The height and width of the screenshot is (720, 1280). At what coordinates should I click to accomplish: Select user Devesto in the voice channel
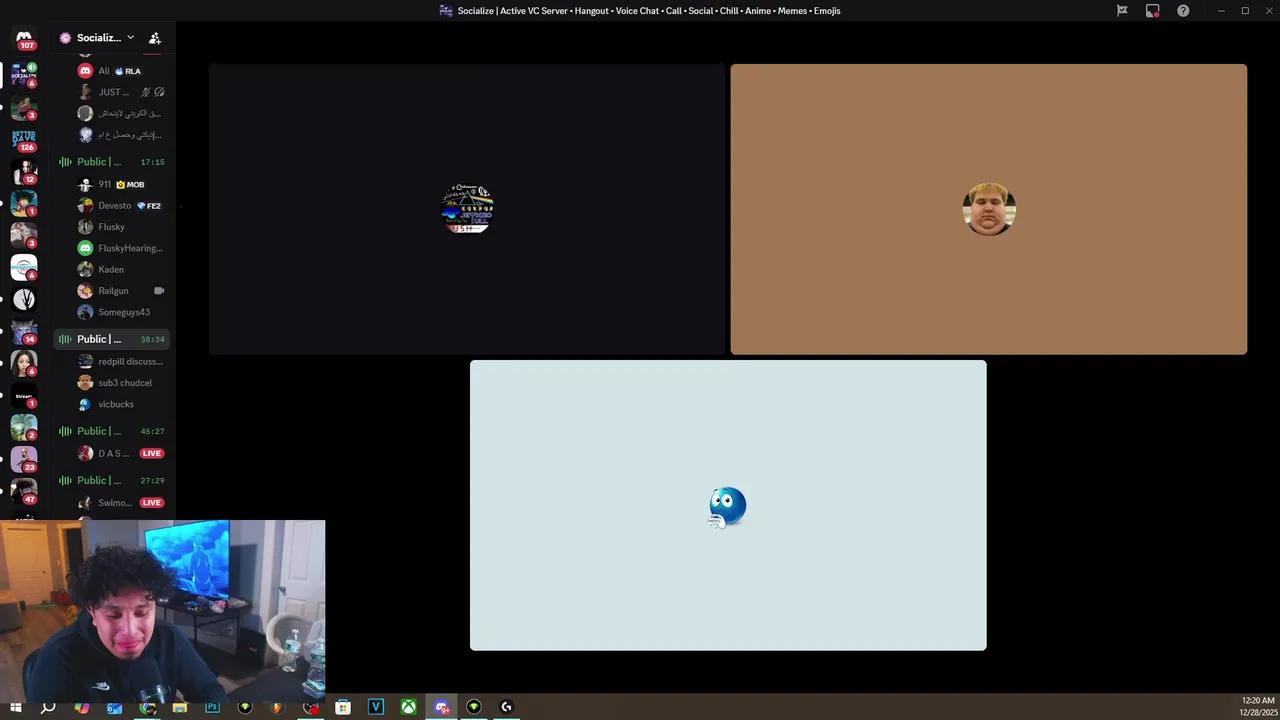(x=114, y=206)
